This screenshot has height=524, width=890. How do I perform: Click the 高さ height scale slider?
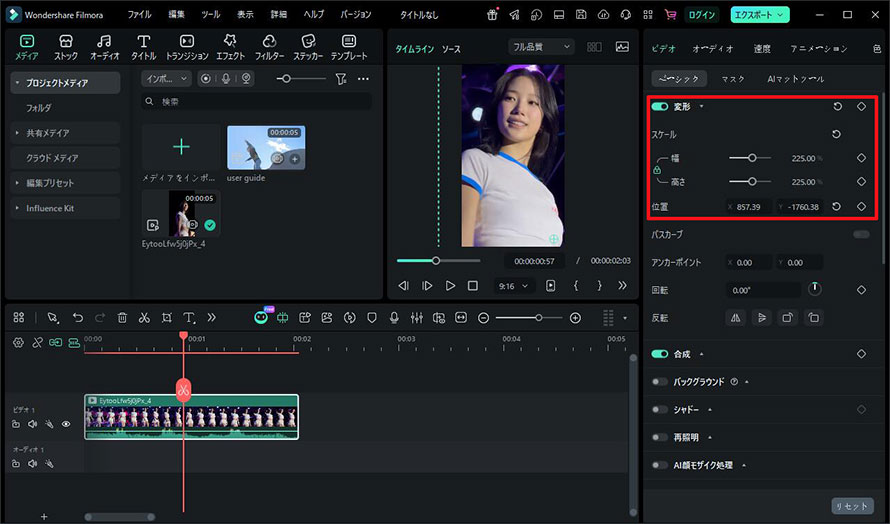(750, 182)
